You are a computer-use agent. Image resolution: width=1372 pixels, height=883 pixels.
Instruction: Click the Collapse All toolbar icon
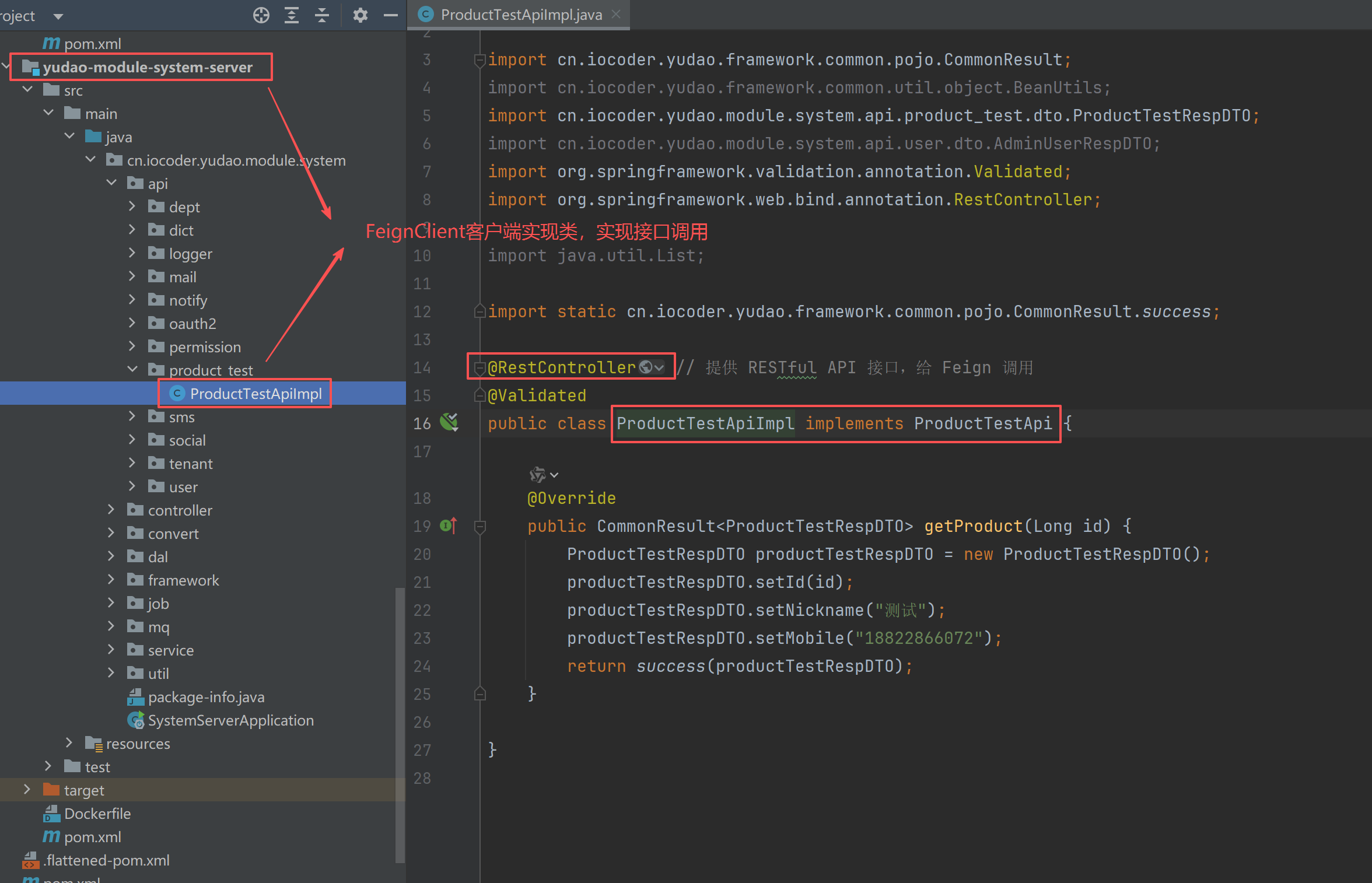click(x=322, y=15)
